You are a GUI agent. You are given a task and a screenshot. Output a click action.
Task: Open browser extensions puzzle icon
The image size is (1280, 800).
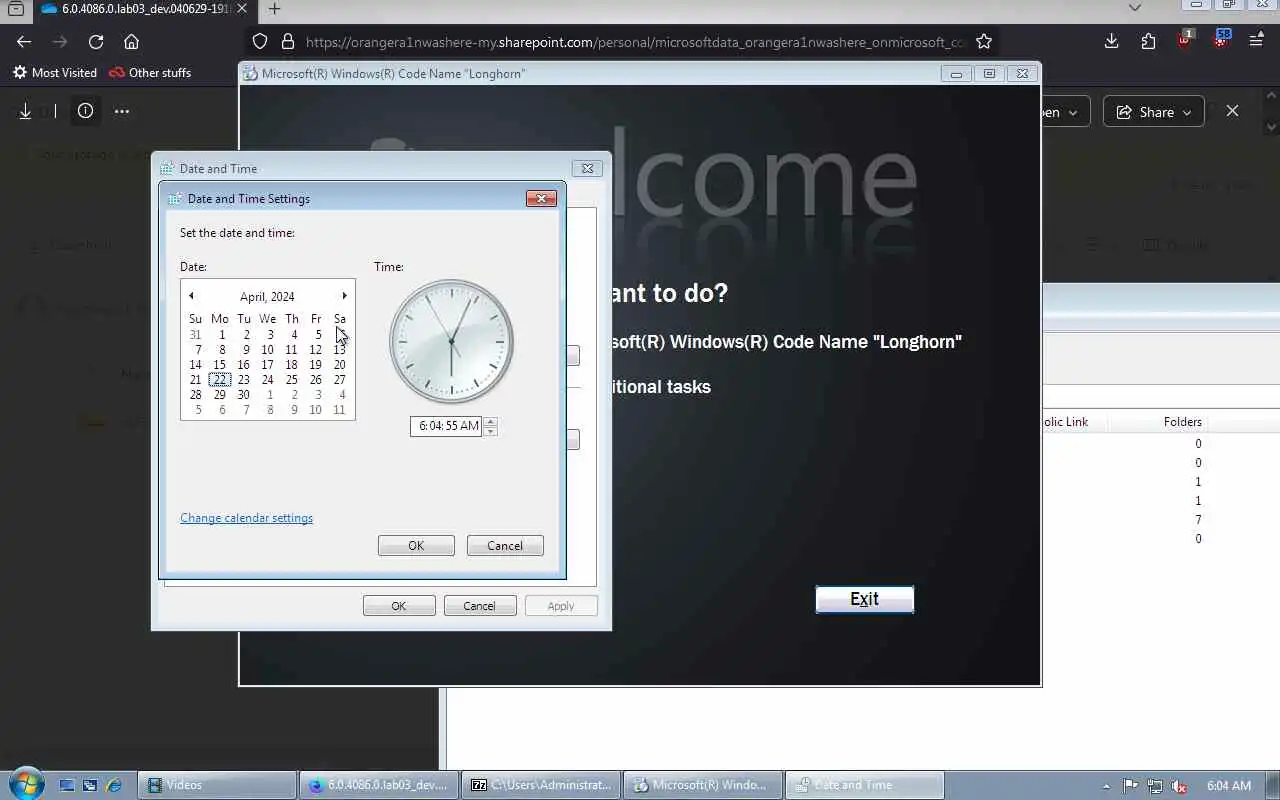pyautogui.click(x=1148, y=41)
